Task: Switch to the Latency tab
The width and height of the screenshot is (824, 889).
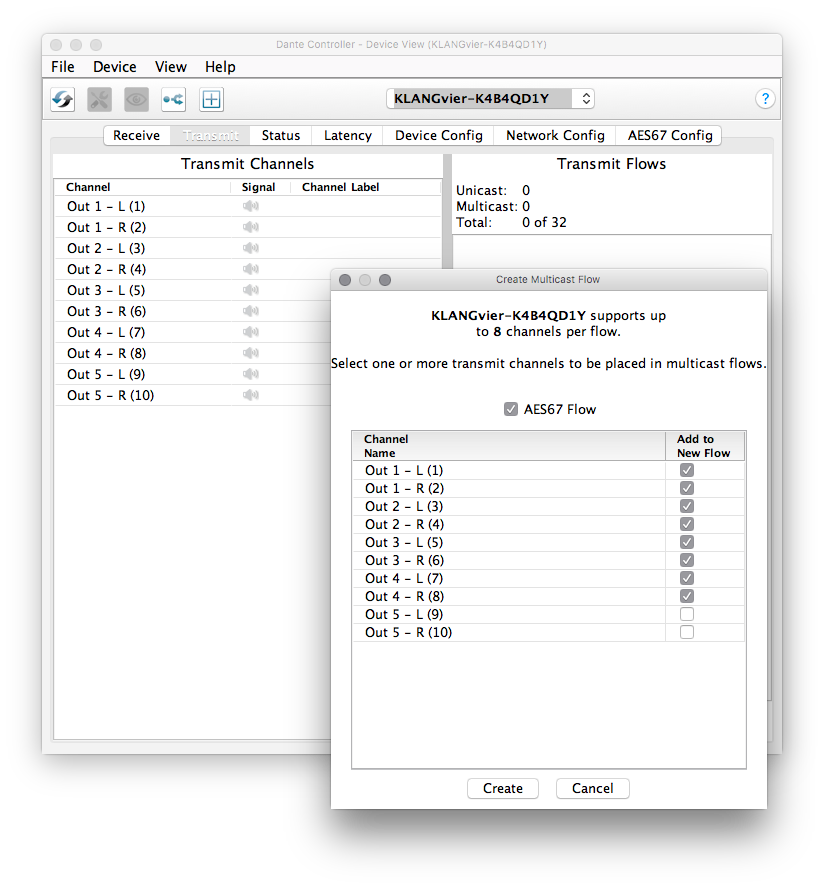Action: [x=348, y=136]
